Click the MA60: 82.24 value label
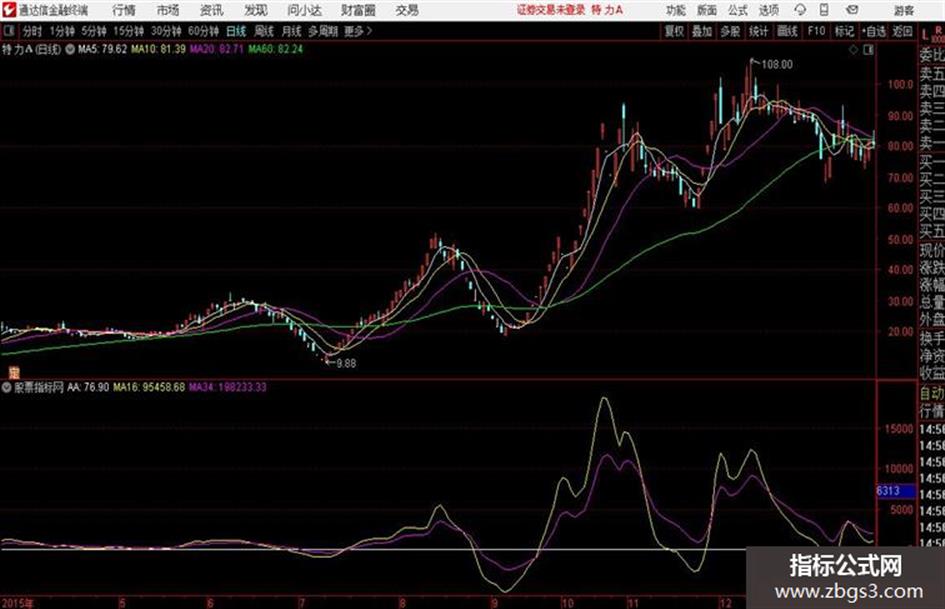The image size is (945, 609). tap(275, 49)
